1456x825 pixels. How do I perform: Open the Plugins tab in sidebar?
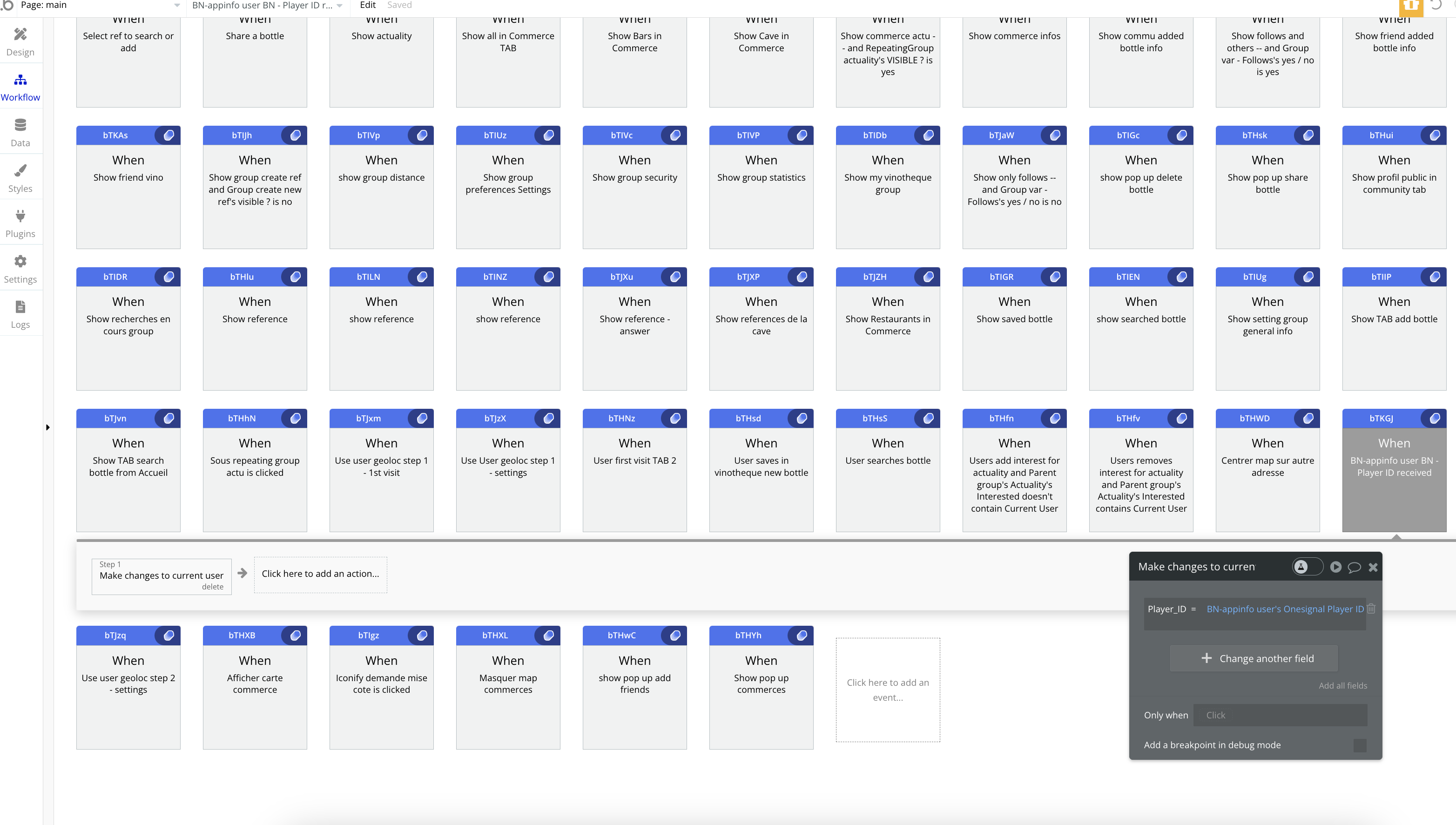(x=20, y=224)
